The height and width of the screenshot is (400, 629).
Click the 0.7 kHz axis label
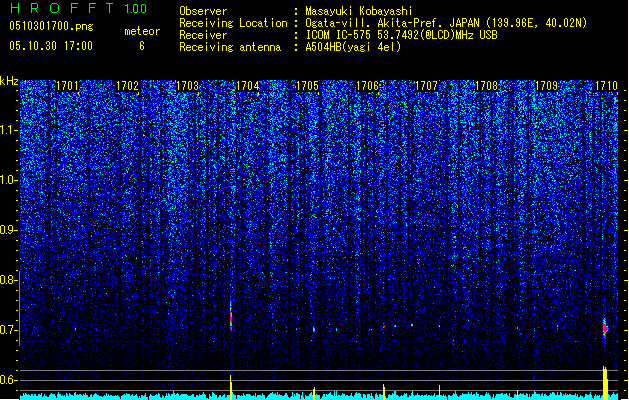(7, 330)
